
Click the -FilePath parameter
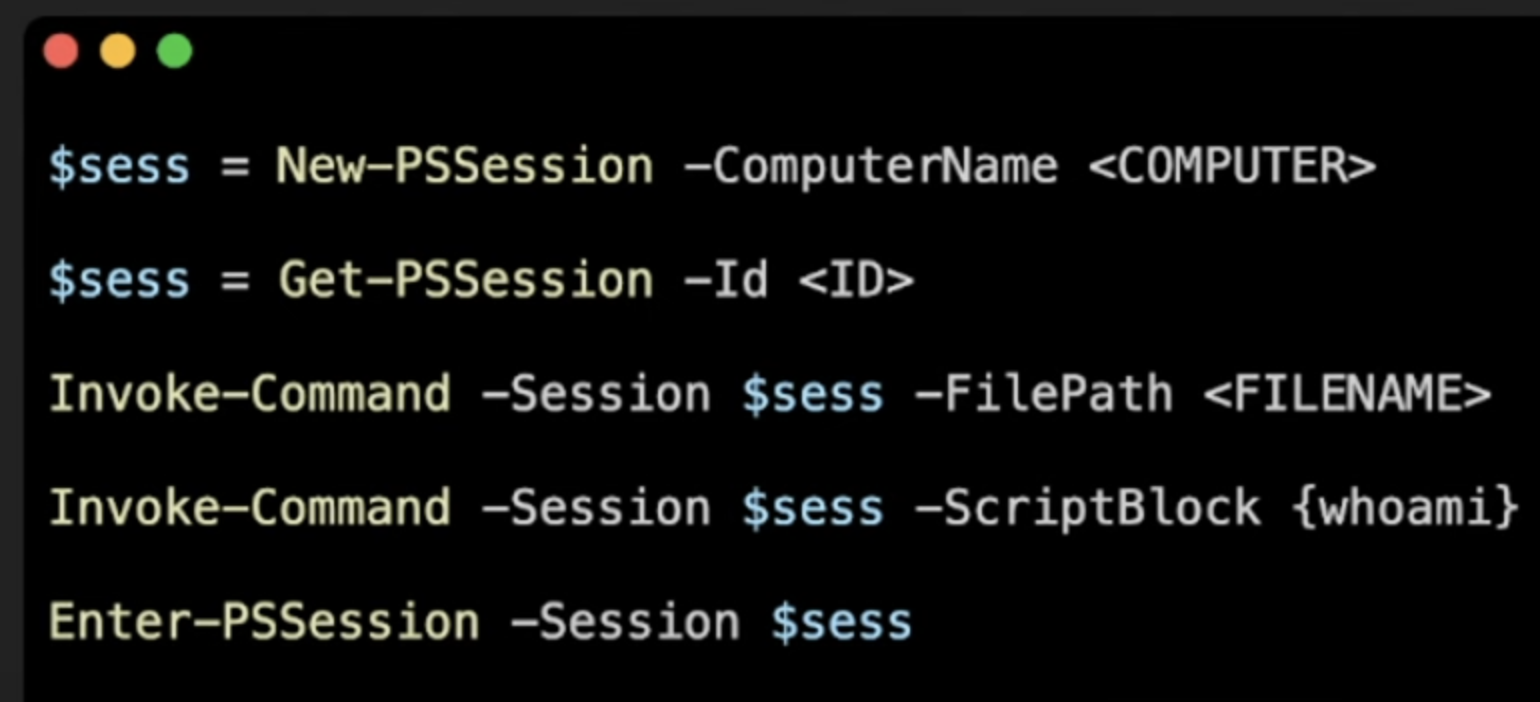coord(1044,394)
